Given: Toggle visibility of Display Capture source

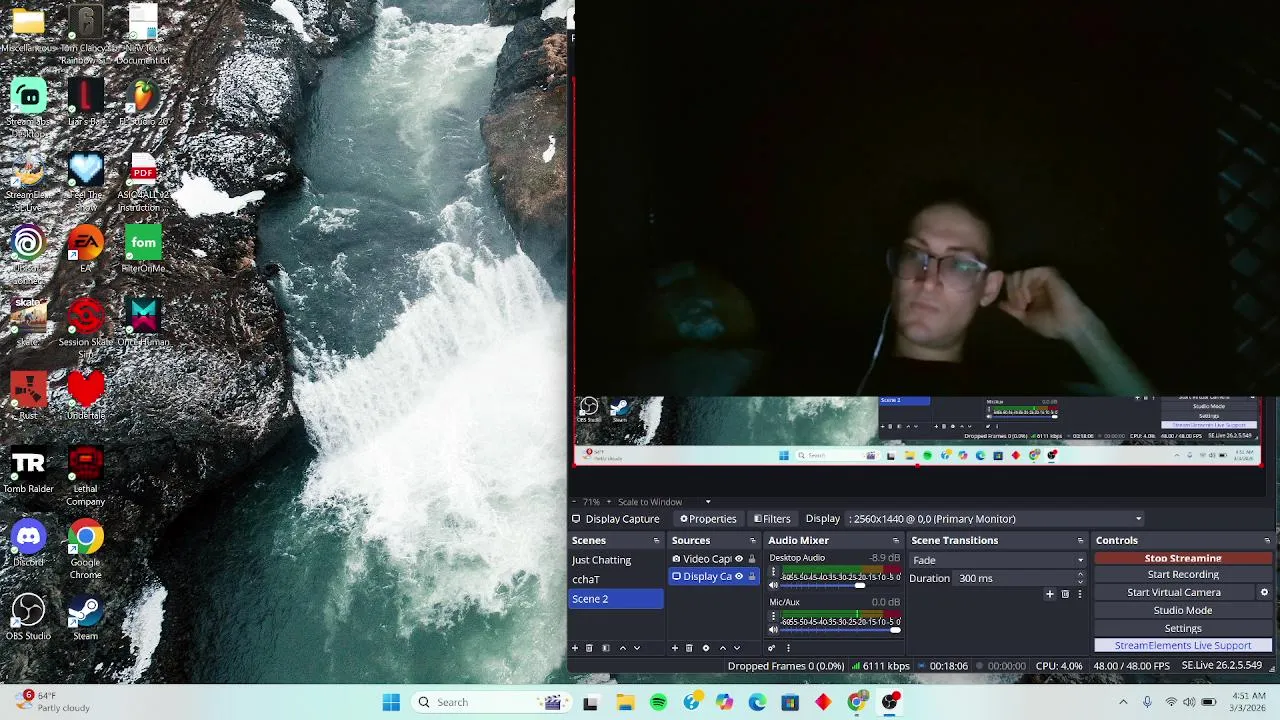Looking at the screenshot, I should [x=739, y=576].
